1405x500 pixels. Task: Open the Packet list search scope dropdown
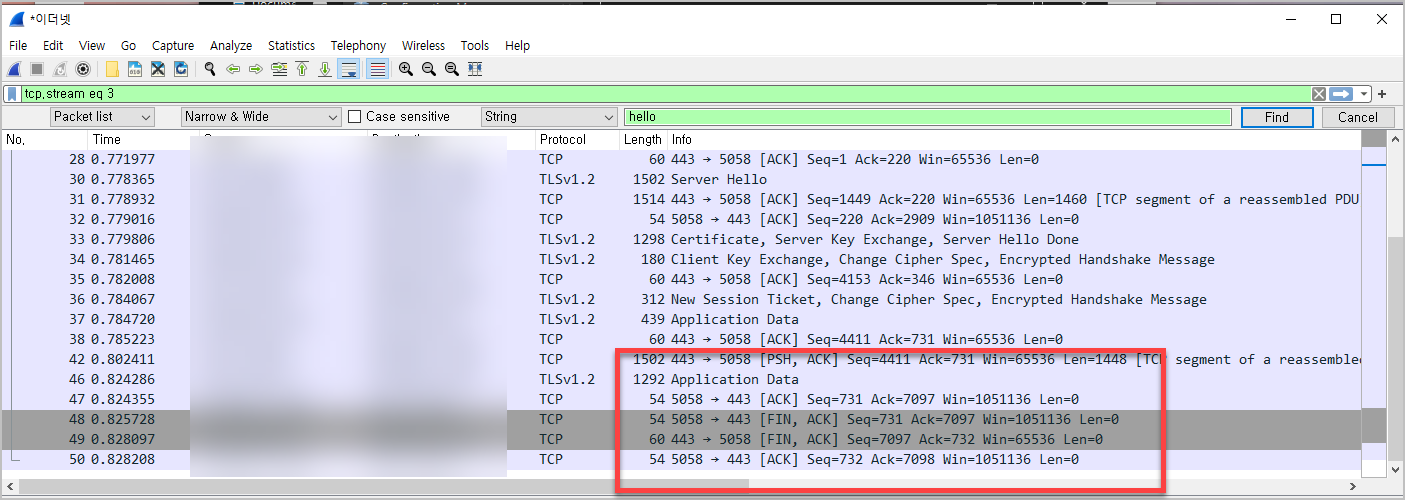coord(102,117)
